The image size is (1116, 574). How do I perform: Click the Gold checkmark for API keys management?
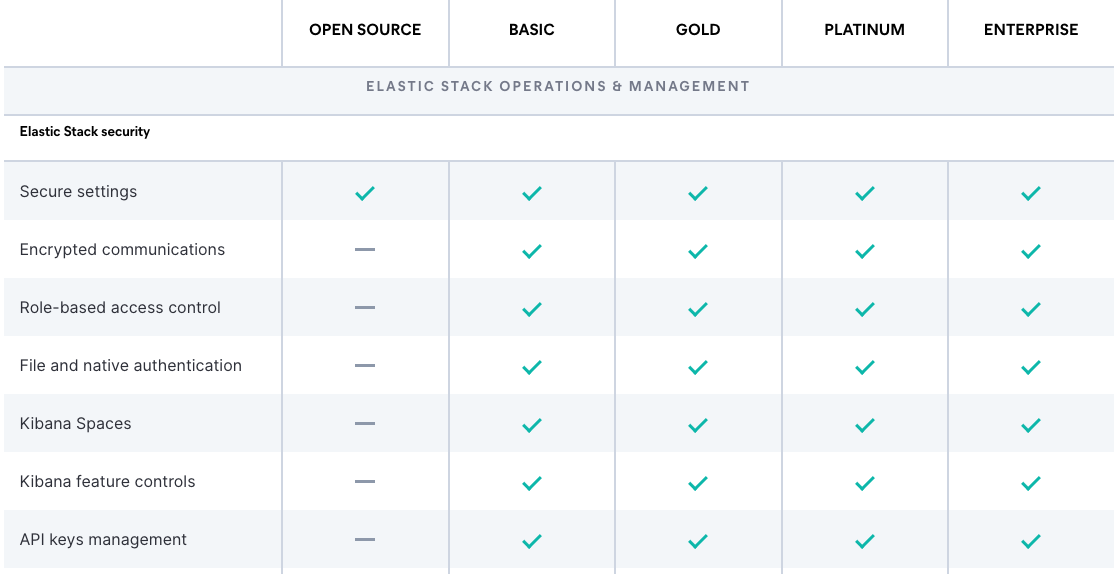698,541
